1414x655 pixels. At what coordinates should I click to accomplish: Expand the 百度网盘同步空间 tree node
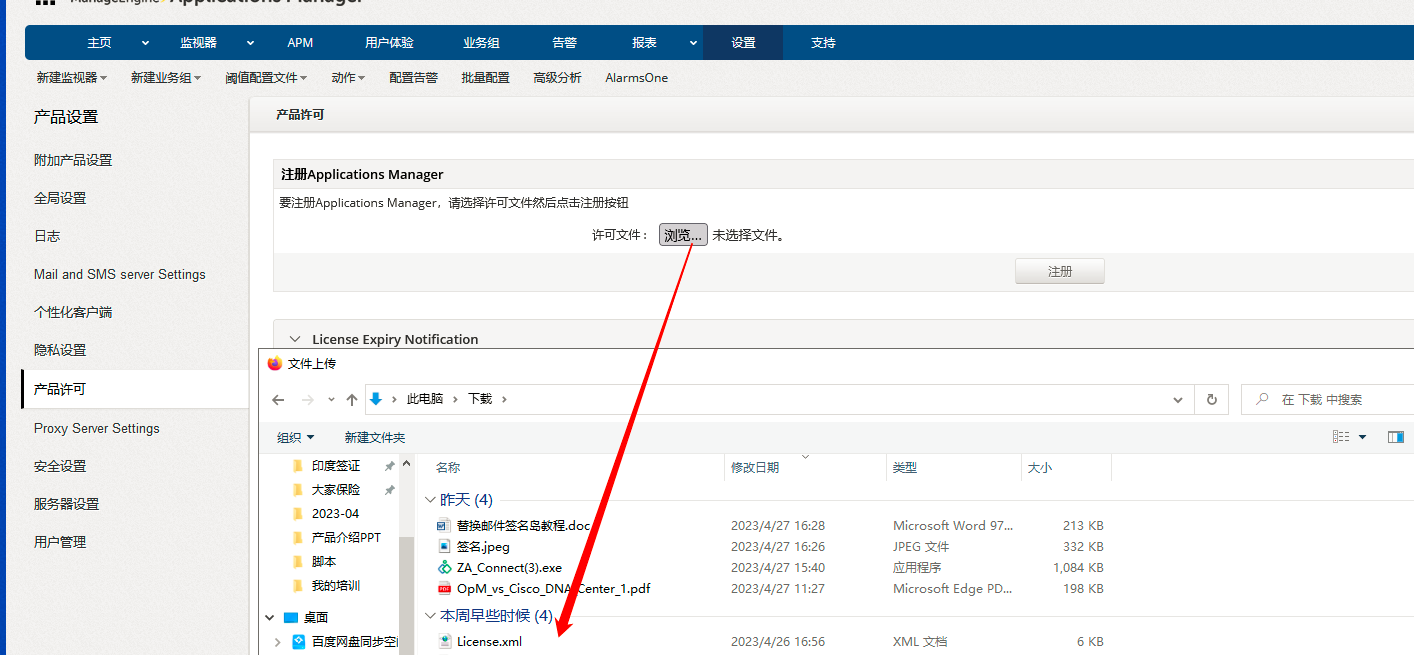coord(277,642)
